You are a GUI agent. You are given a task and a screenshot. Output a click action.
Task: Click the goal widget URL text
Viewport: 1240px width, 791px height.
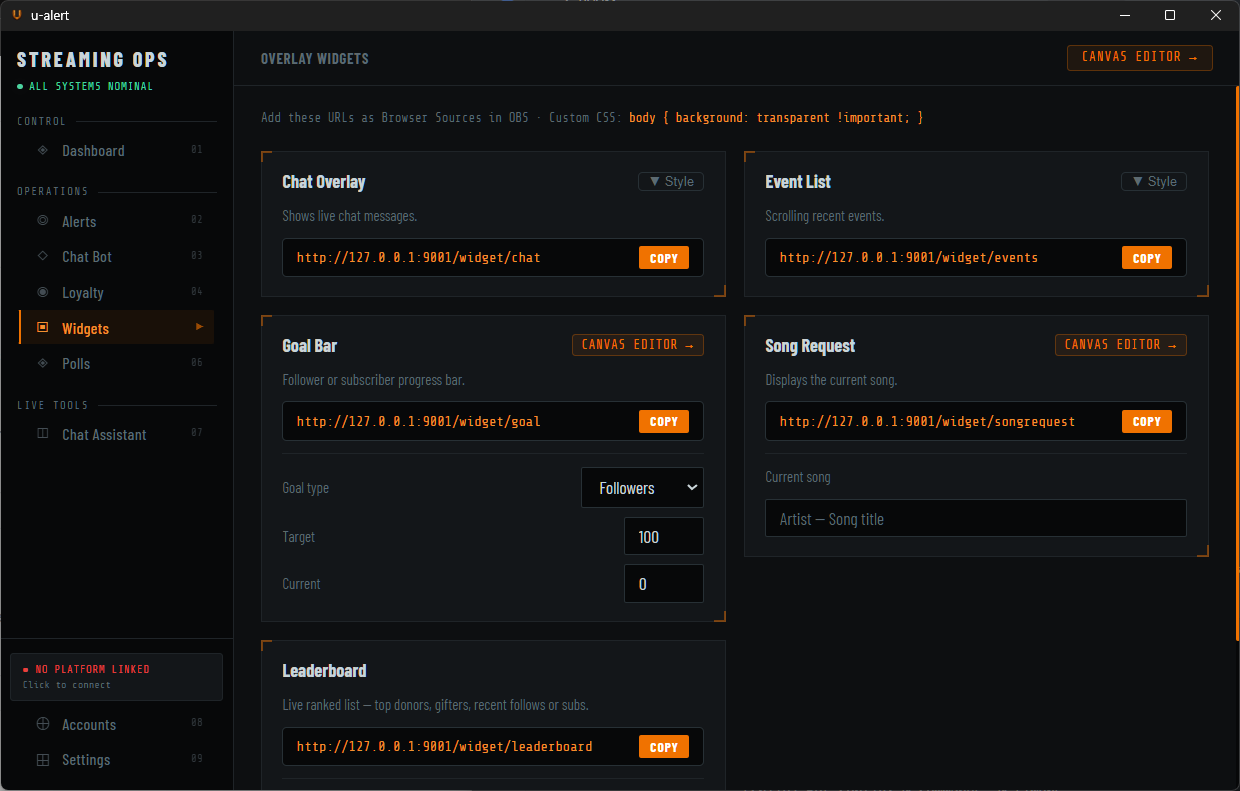pos(418,421)
